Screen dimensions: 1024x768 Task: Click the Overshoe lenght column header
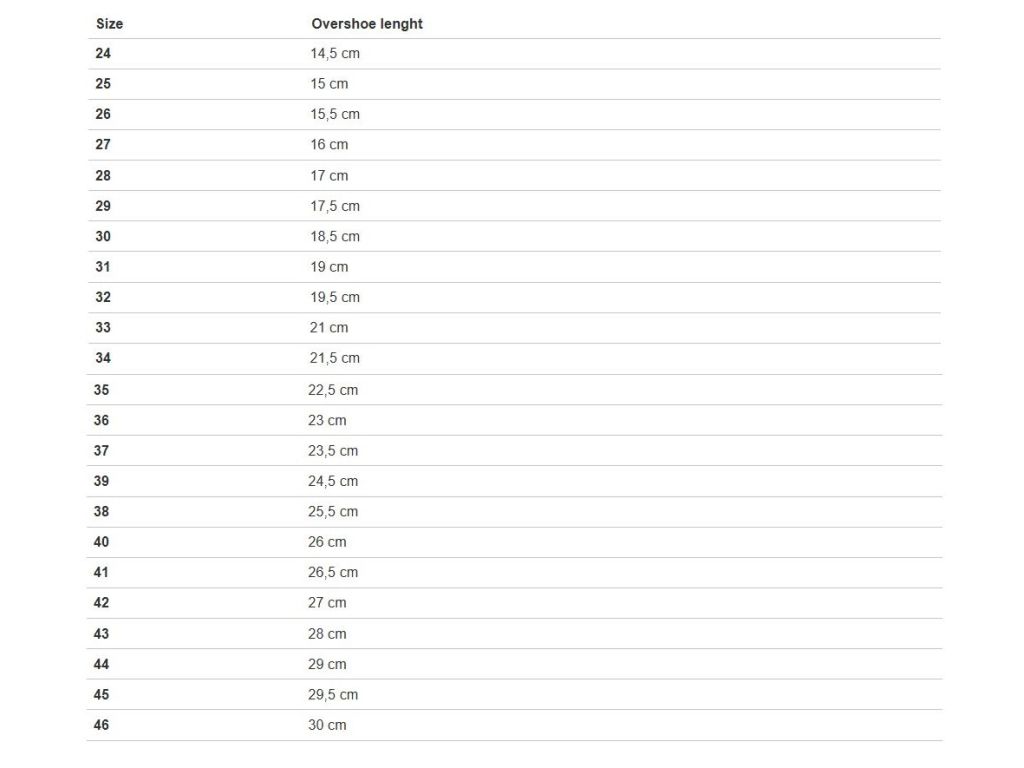(366, 24)
